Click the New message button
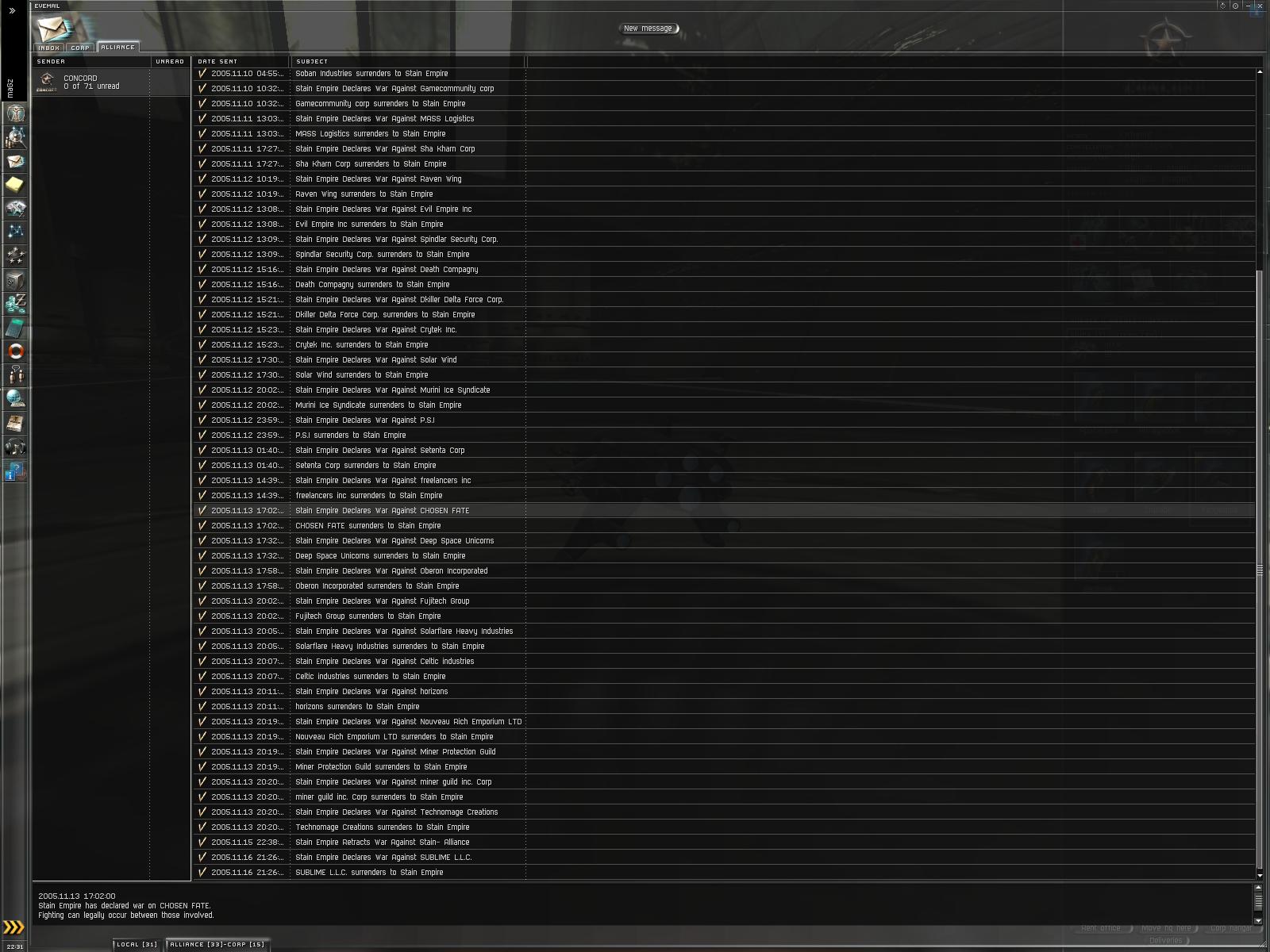Viewport: 1270px width, 952px height. [648, 29]
